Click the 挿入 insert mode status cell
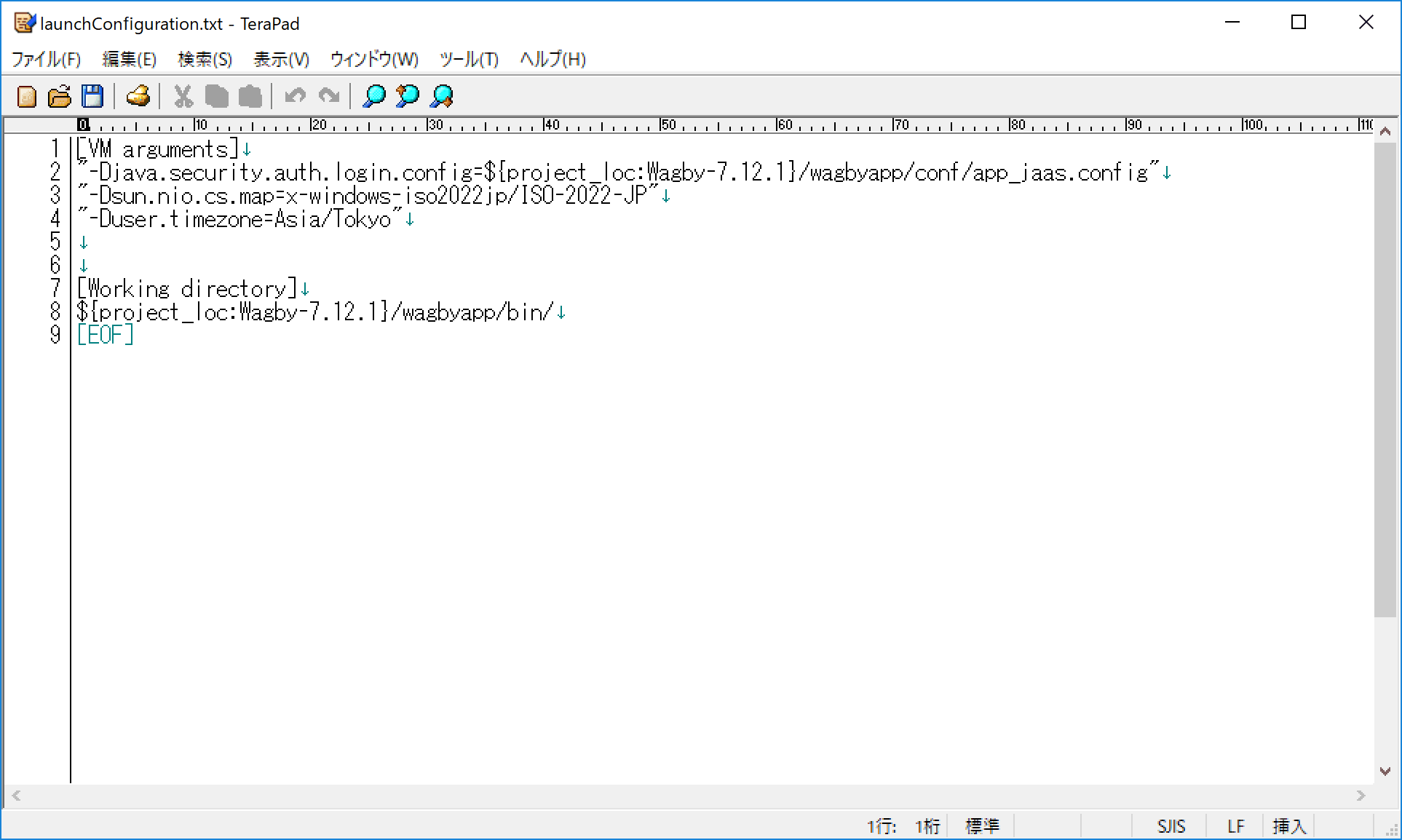The image size is (1402, 840). (1289, 826)
